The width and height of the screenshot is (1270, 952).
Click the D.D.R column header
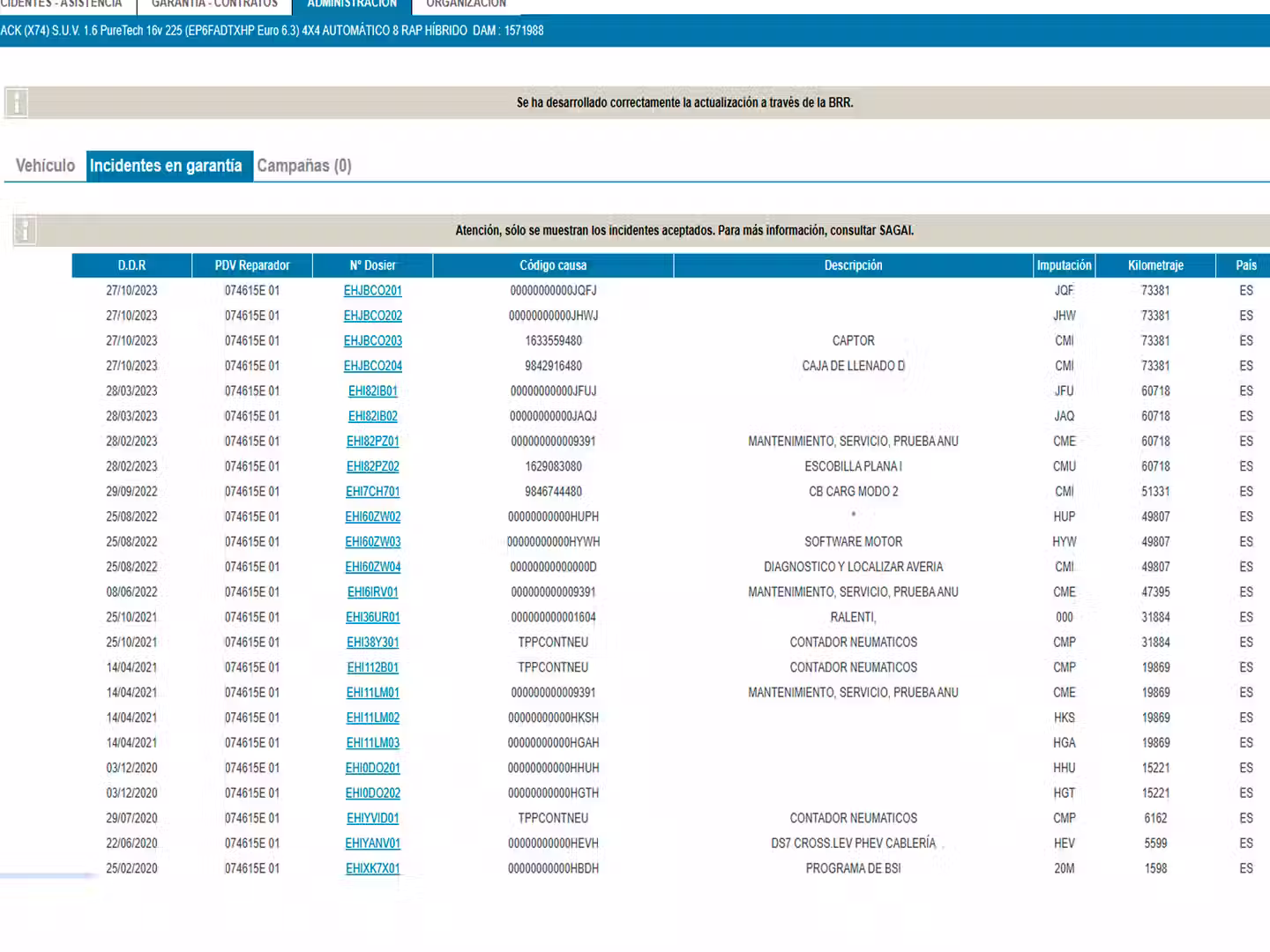132,265
